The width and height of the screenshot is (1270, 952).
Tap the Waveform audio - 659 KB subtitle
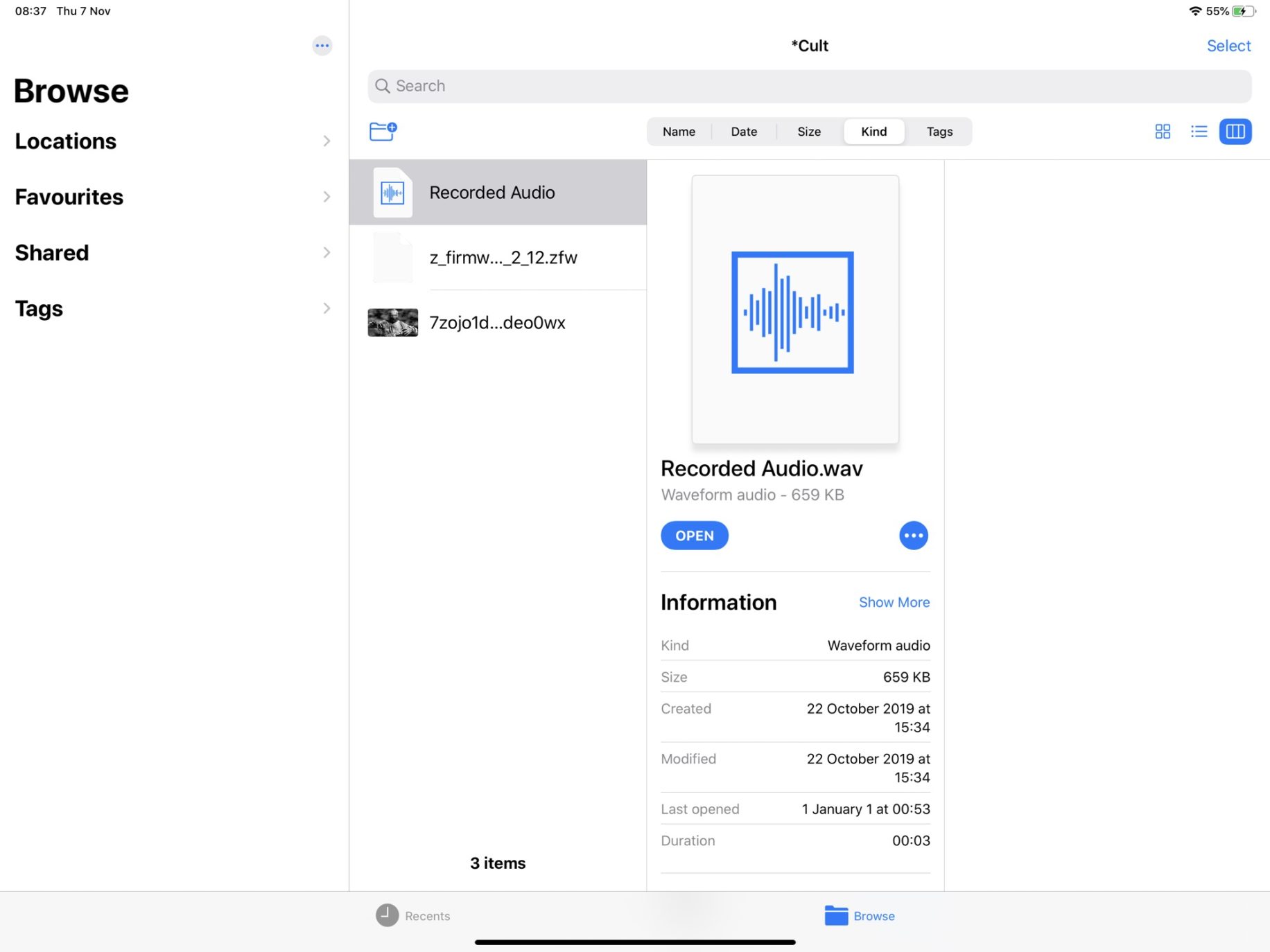(x=752, y=495)
